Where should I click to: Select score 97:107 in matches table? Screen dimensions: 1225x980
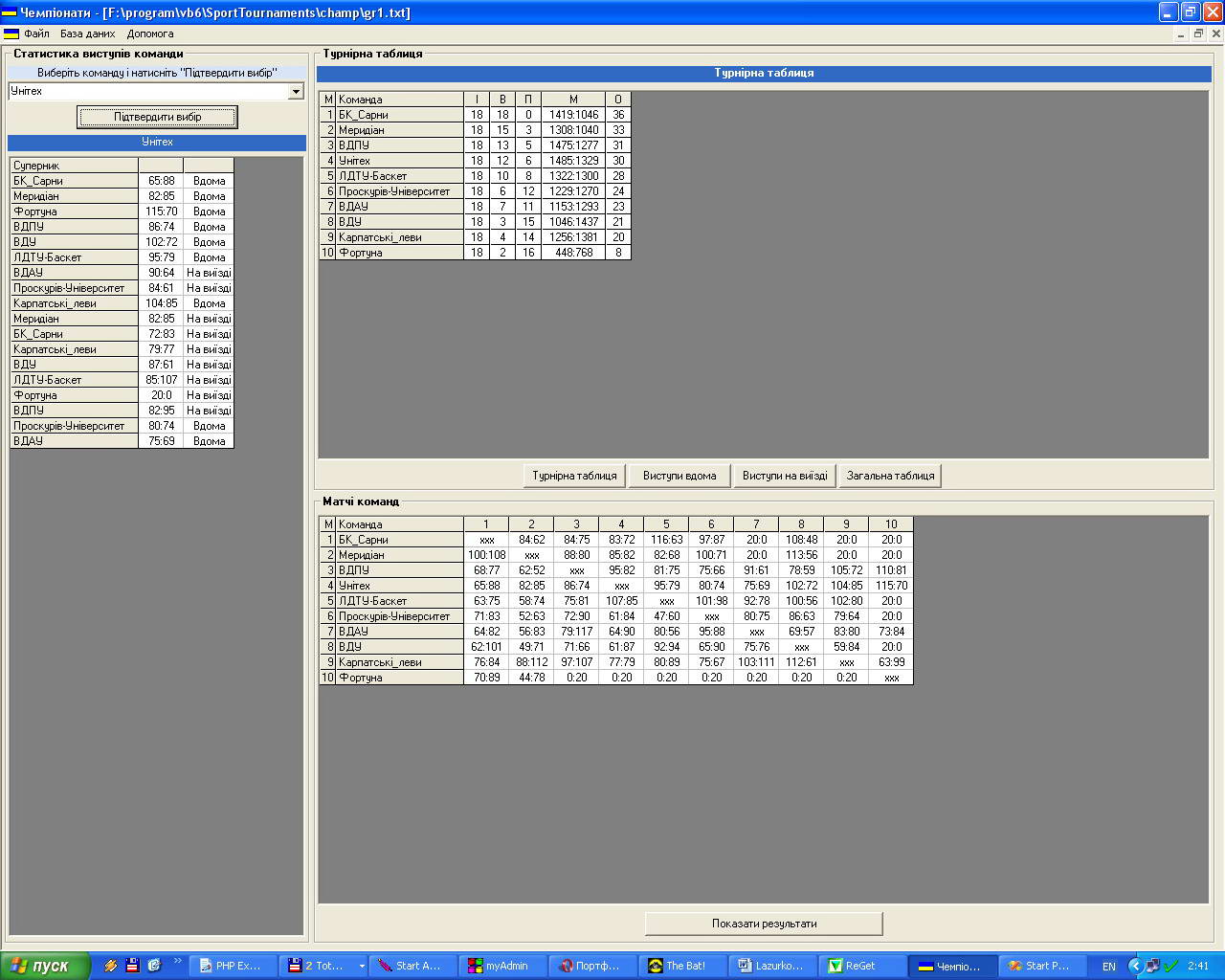pos(576,662)
